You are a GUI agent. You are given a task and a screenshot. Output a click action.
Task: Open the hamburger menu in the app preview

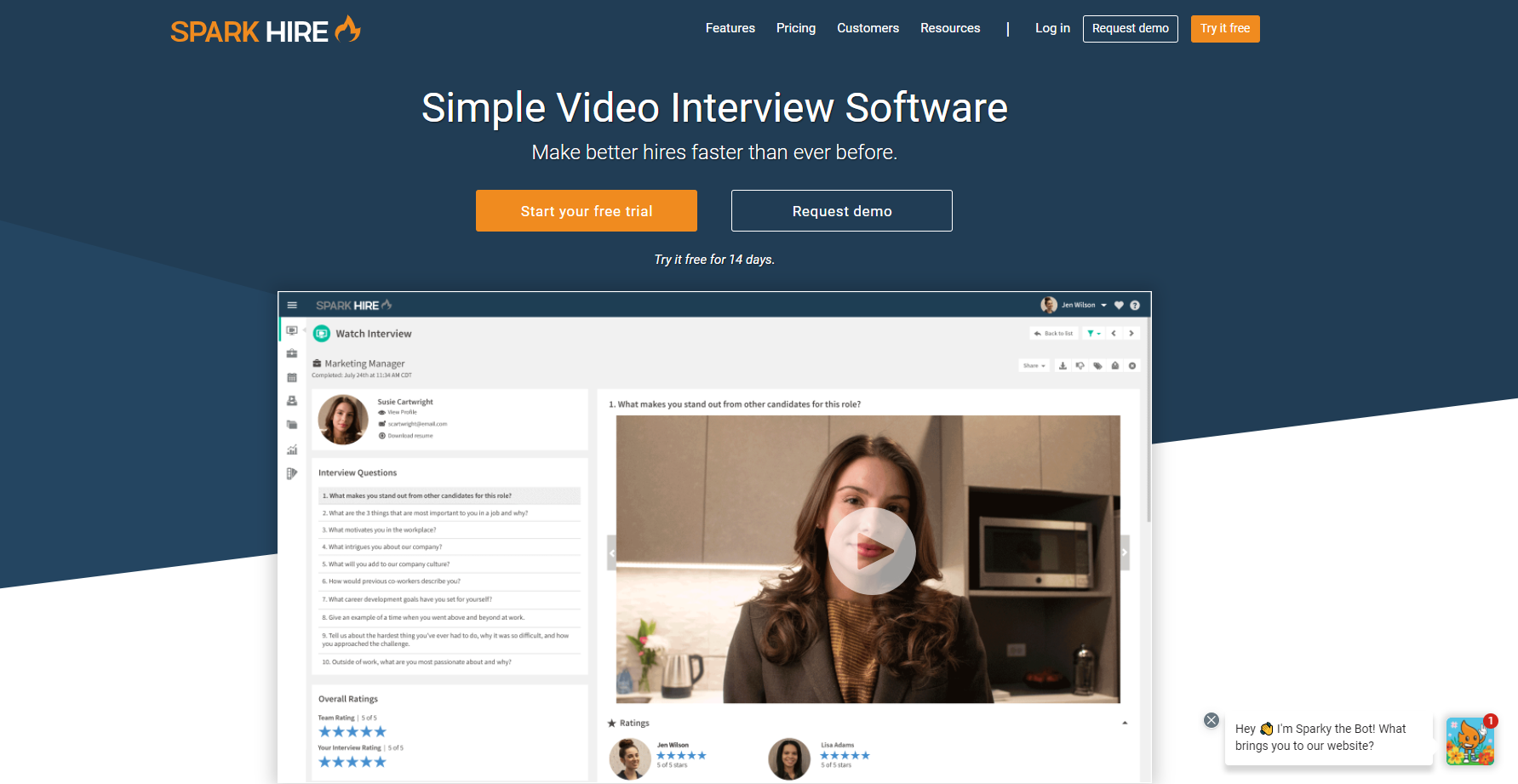(292, 305)
